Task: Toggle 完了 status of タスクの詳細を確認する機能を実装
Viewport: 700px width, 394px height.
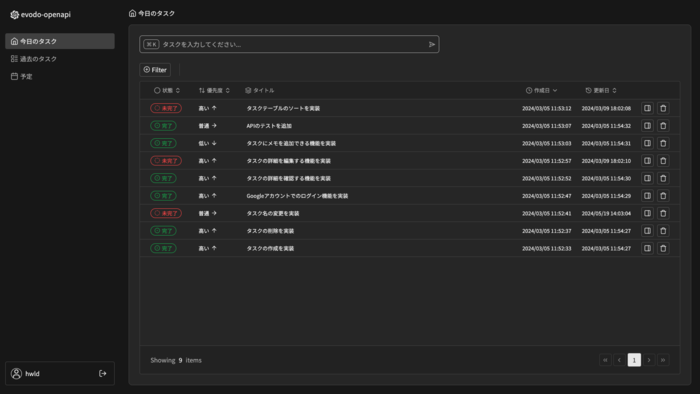Action: click(x=163, y=178)
